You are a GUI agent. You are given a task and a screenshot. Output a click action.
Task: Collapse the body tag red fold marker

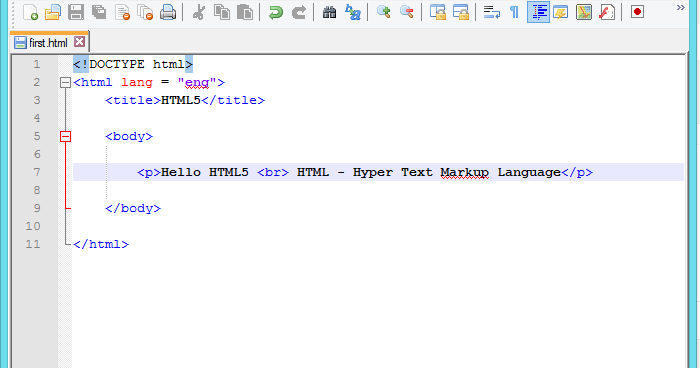point(66,136)
